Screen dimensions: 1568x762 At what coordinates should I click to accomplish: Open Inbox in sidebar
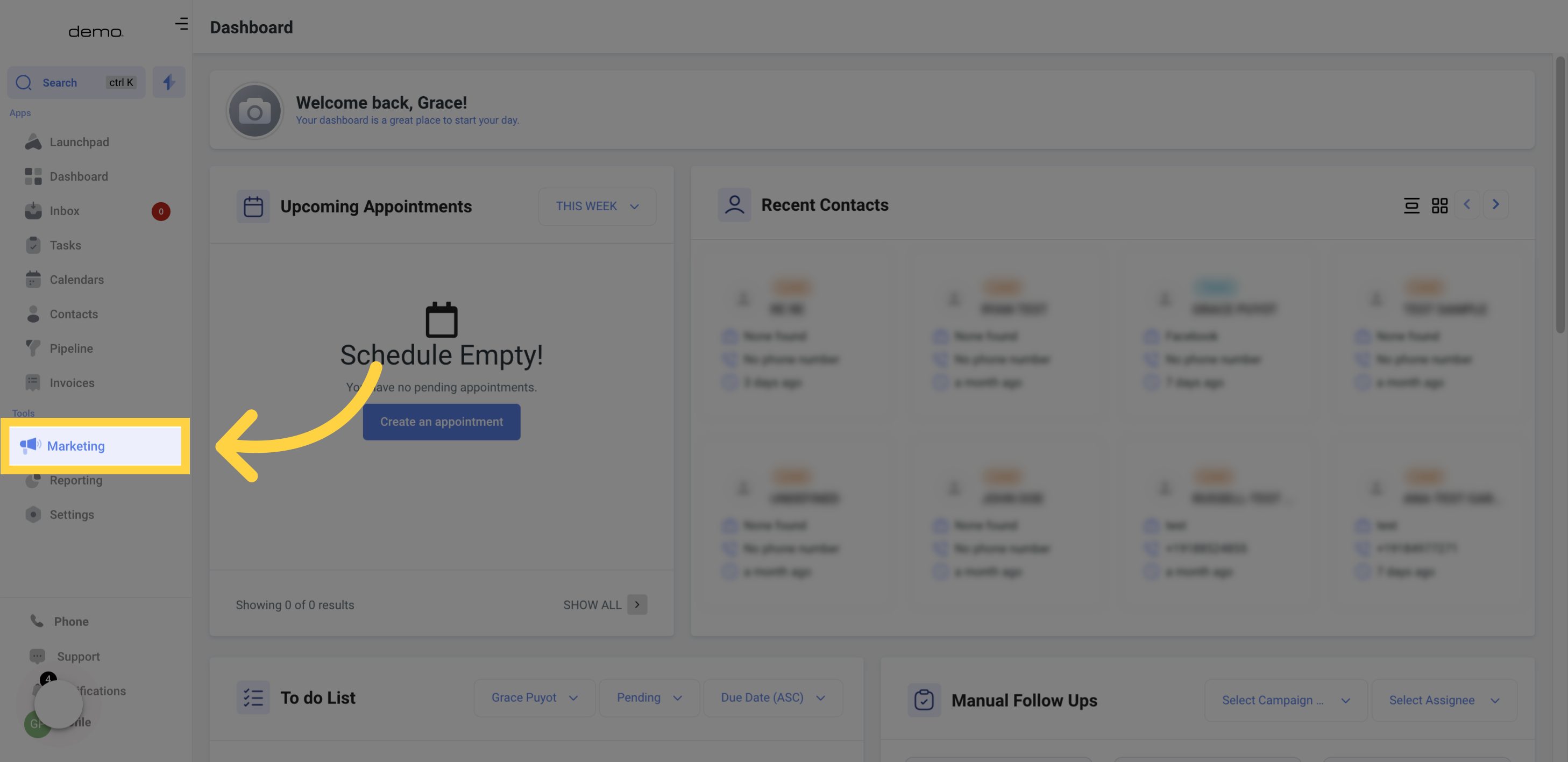click(65, 211)
